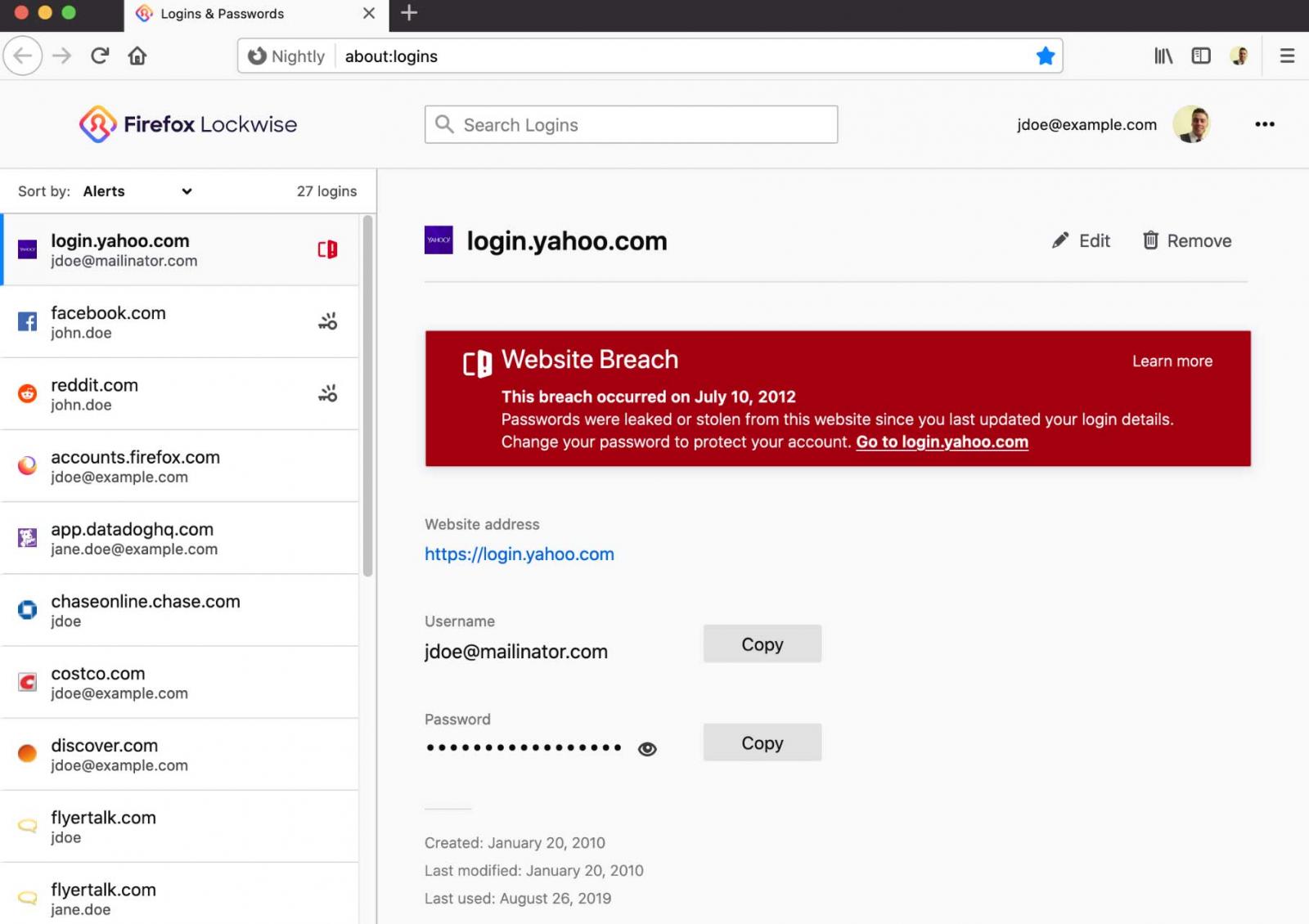Click the Search Logins field

point(631,124)
